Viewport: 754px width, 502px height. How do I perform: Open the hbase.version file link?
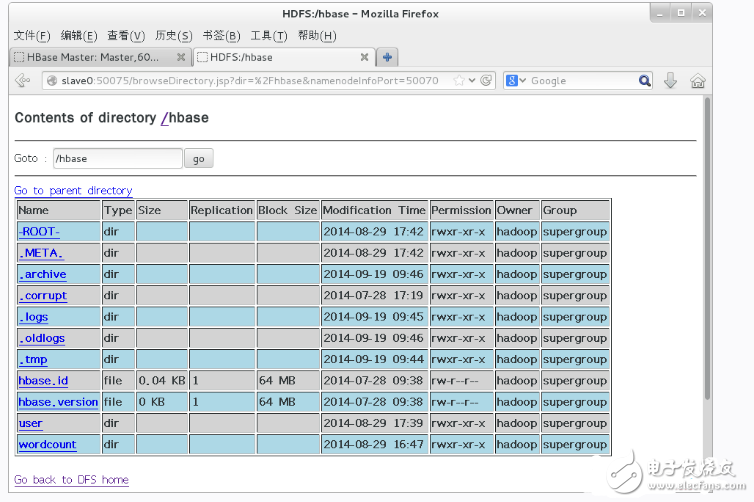click(x=58, y=402)
